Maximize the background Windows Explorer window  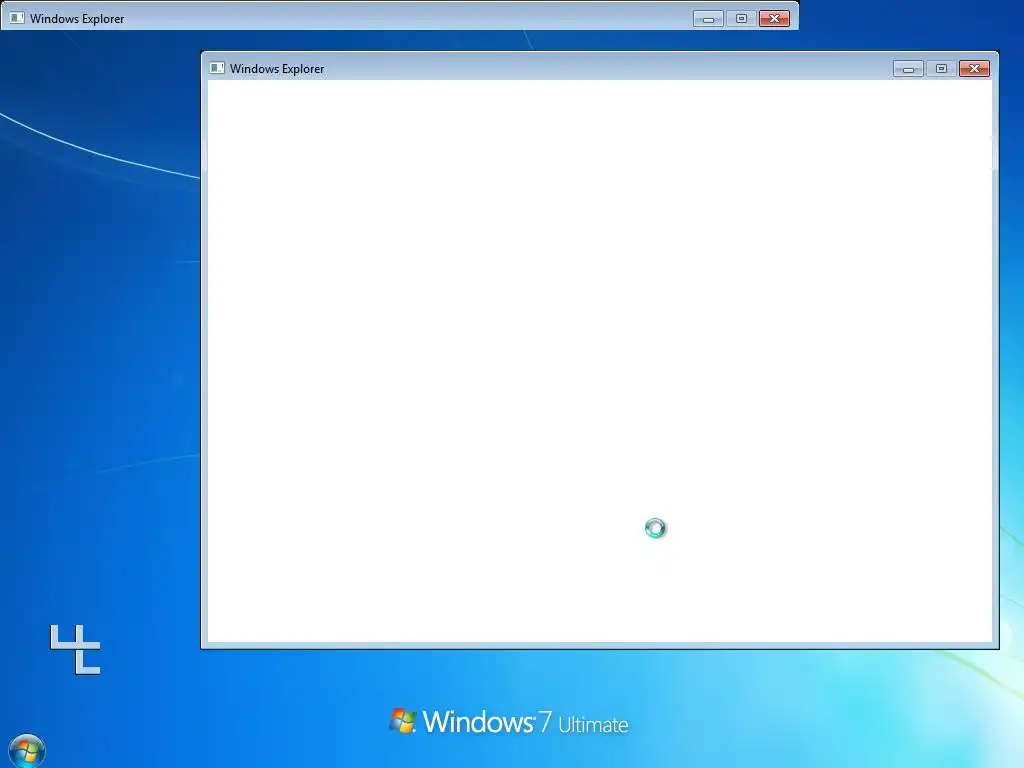741,18
